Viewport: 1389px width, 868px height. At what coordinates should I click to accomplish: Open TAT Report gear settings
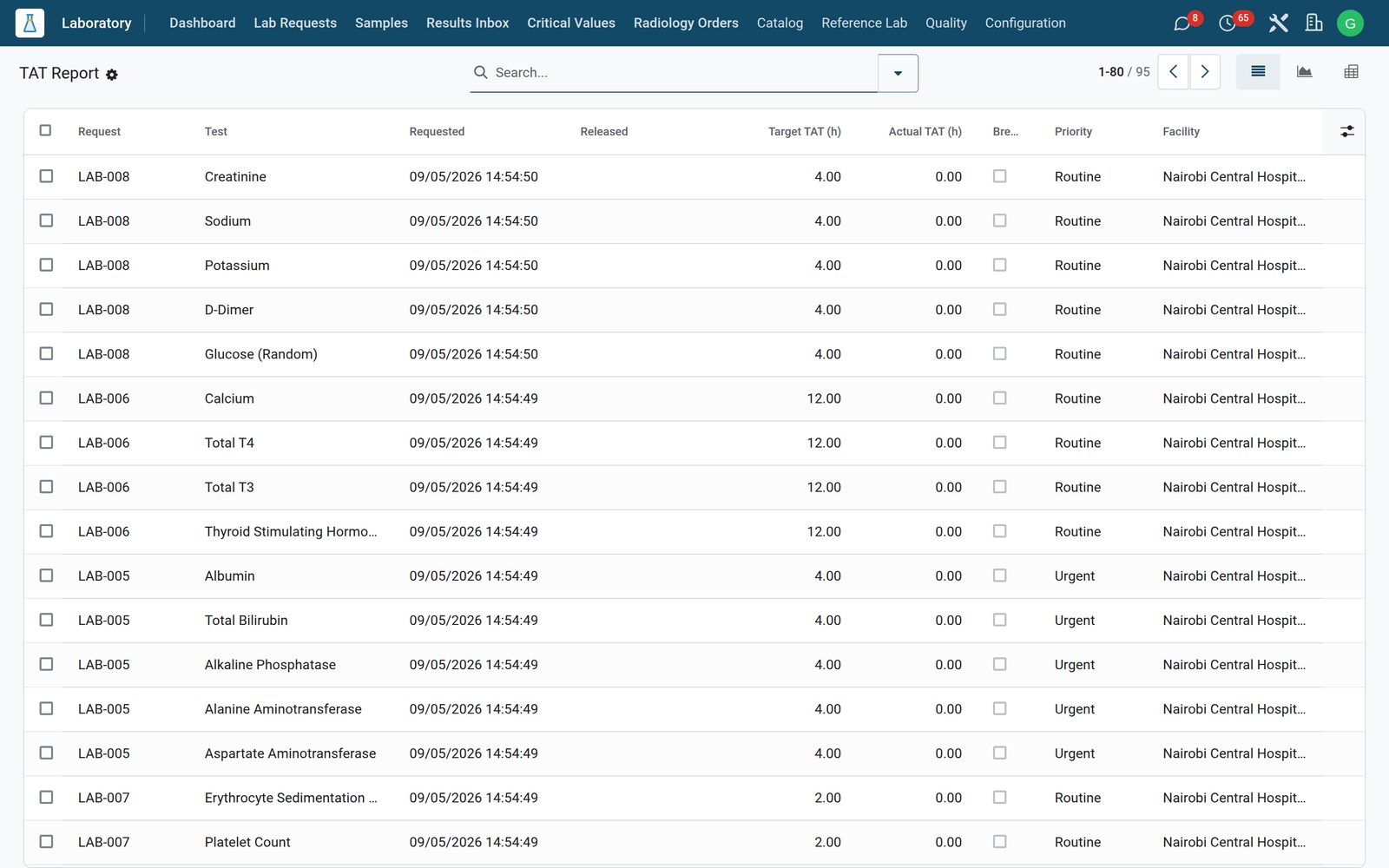pos(112,76)
